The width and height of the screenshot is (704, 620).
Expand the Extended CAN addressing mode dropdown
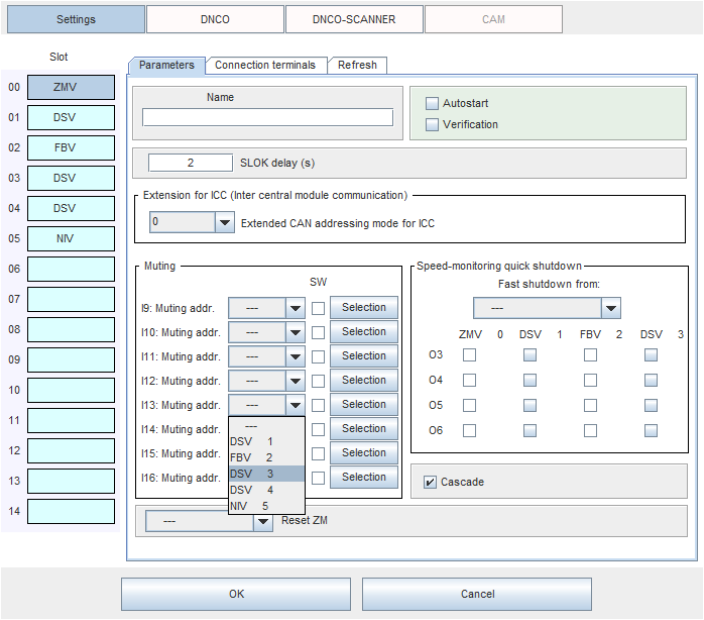tap(224, 224)
